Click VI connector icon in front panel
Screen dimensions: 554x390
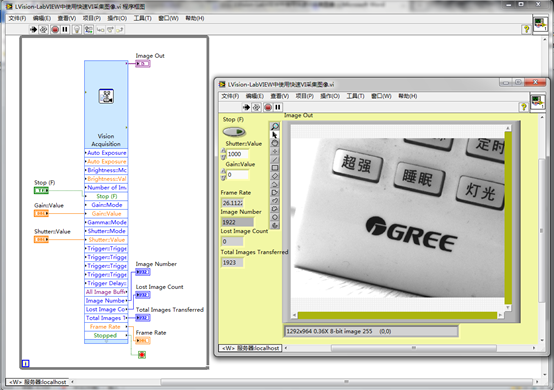point(538,102)
